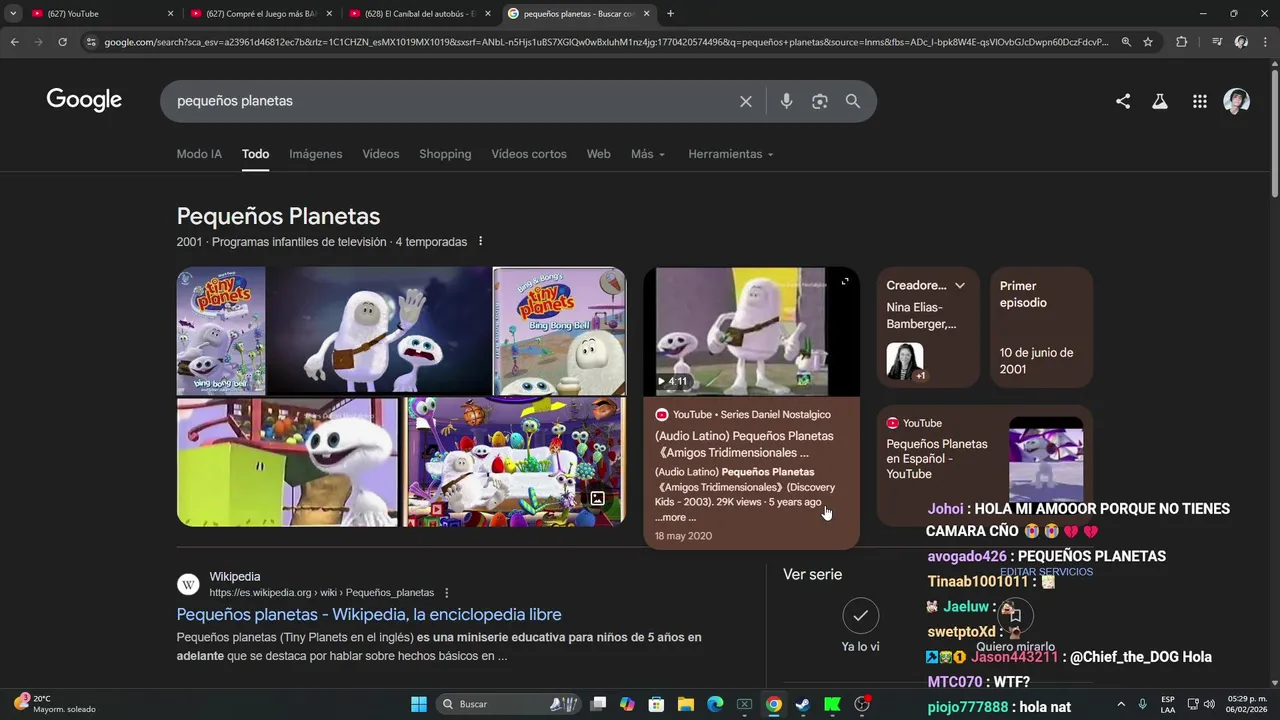The image size is (1280, 720).
Task: Open the 'Bing Bong Bell' tiny planets image
Action: click(x=559, y=331)
